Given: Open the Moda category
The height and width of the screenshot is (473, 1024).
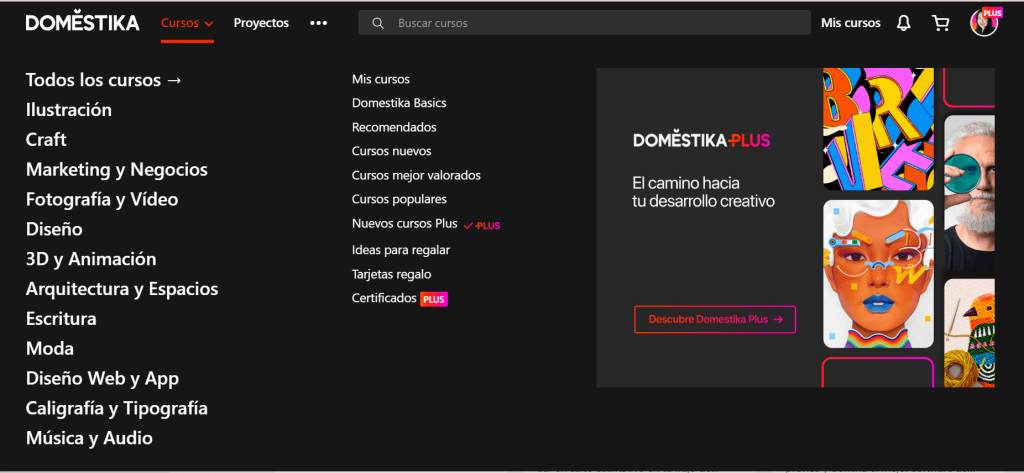Looking at the screenshot, I should (50, 349).
